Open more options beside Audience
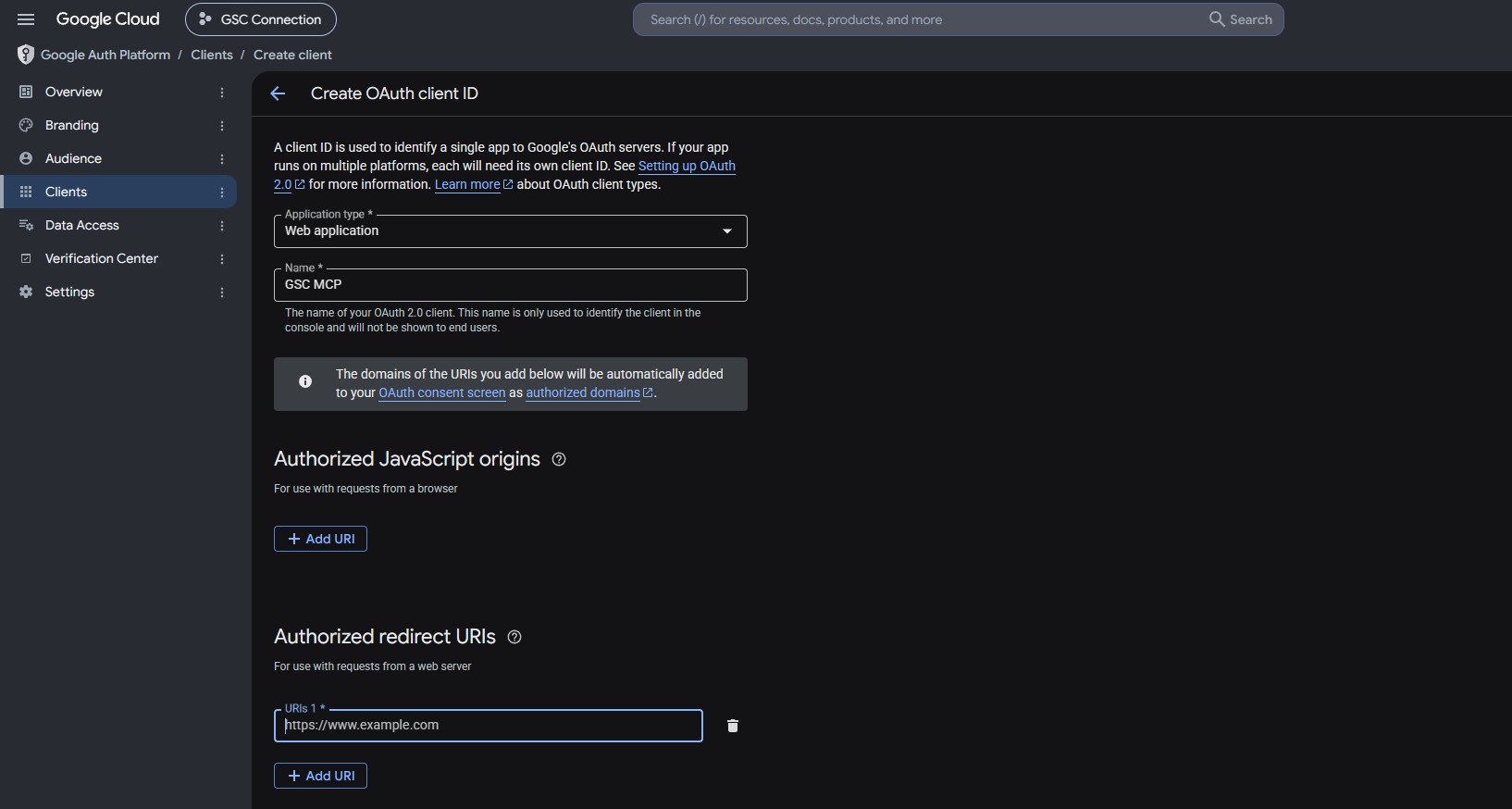The width and height of the screenshot is (1512, 809). coord(222,159)
